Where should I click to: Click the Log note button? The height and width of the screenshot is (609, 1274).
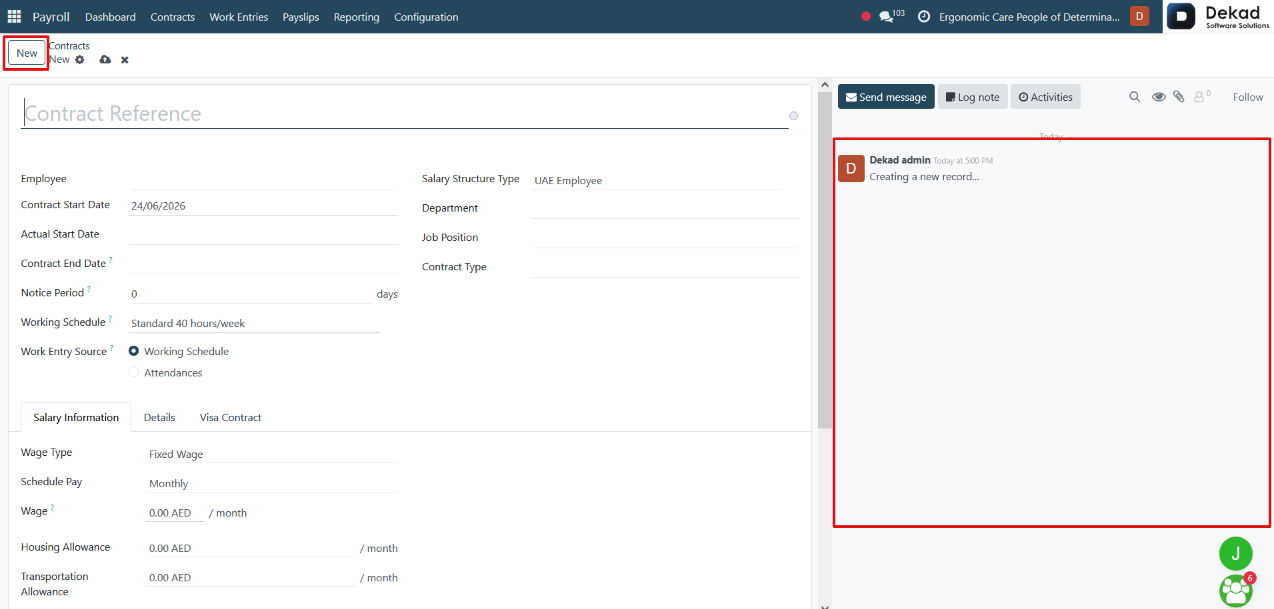tap(973, 97)
